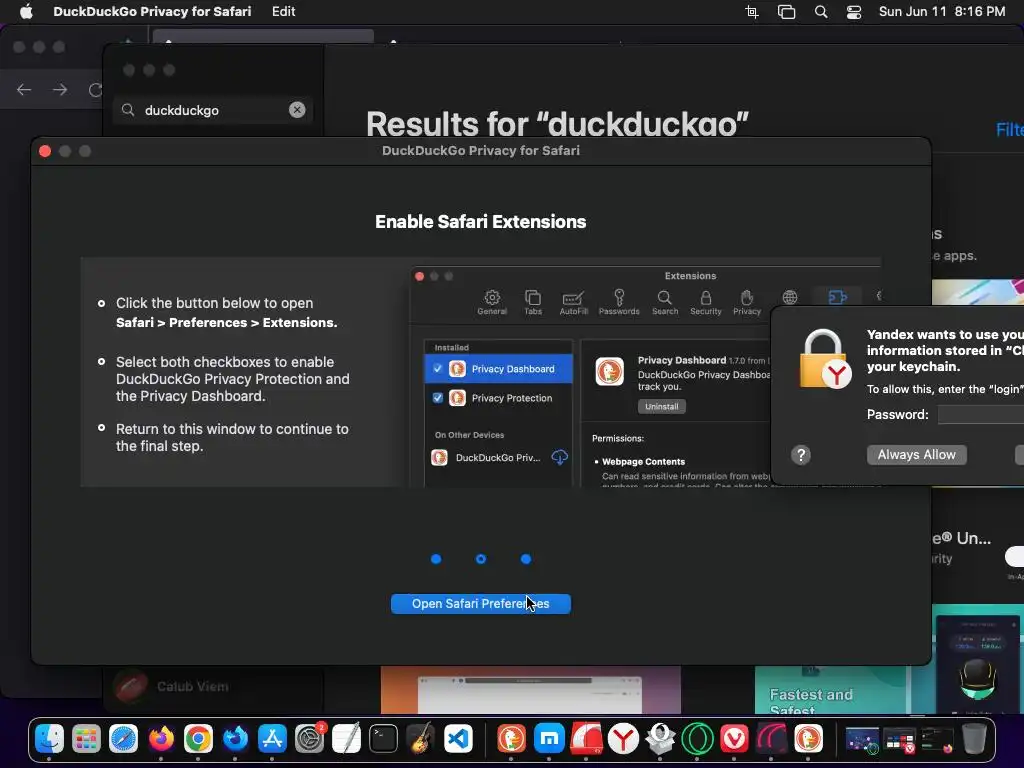The width and height of the screenshot is (1024, 768).
Task: Click the back arrow in the background browser
Action: click(x=24, y=89)
